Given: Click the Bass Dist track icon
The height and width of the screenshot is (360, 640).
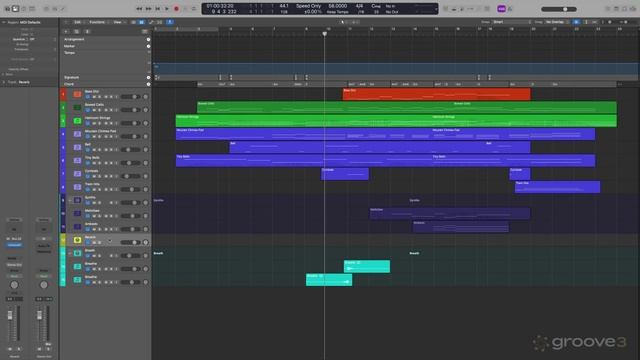Looking at the screenshot, I should (77, 94).
